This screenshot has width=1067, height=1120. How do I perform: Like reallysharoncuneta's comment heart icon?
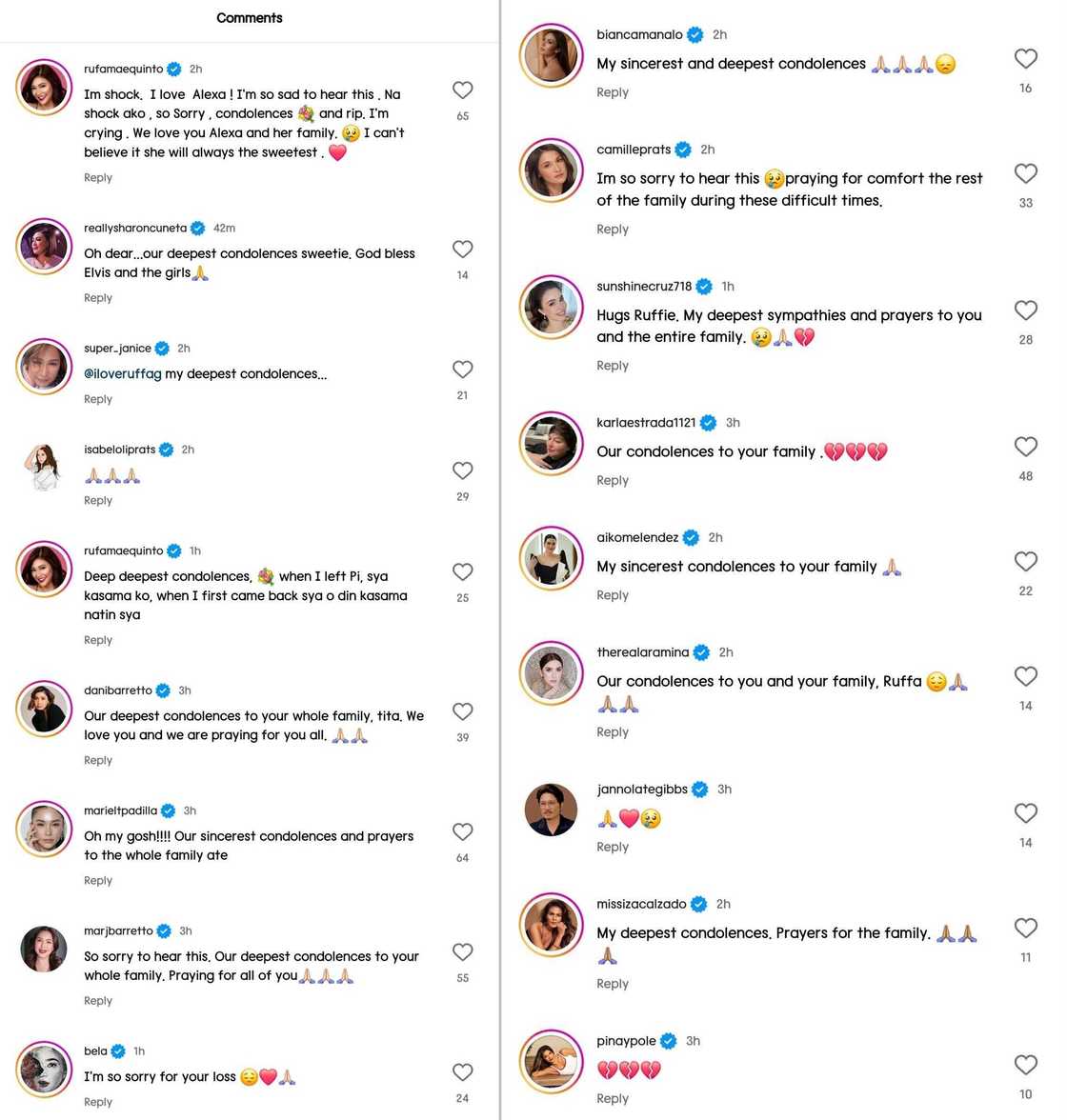pos(462,250)
